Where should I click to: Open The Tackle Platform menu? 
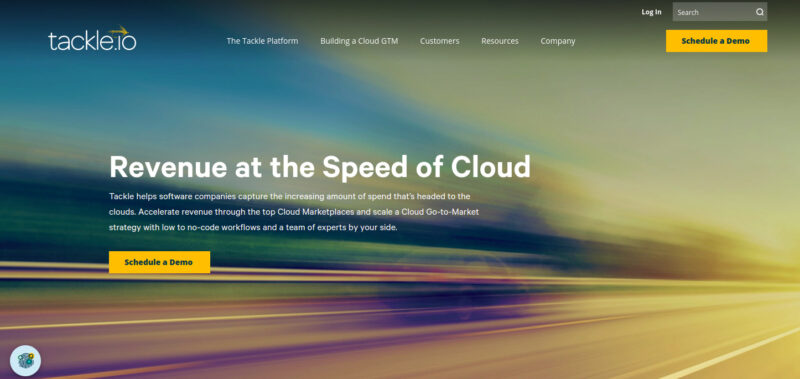tap(262, 41)
